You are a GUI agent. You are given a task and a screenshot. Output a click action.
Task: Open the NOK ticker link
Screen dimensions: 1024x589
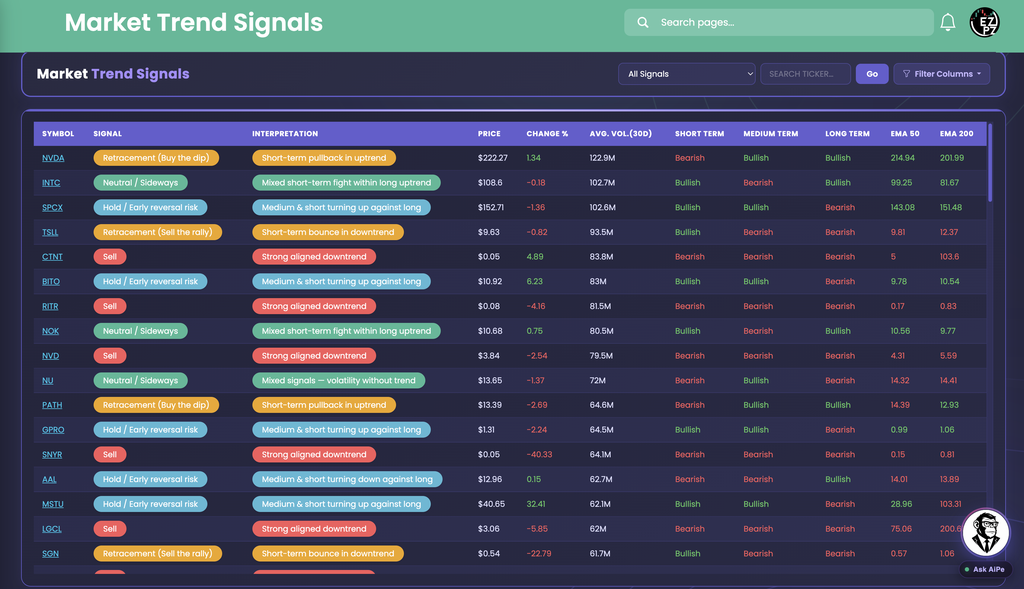click(x=50, y=331)
